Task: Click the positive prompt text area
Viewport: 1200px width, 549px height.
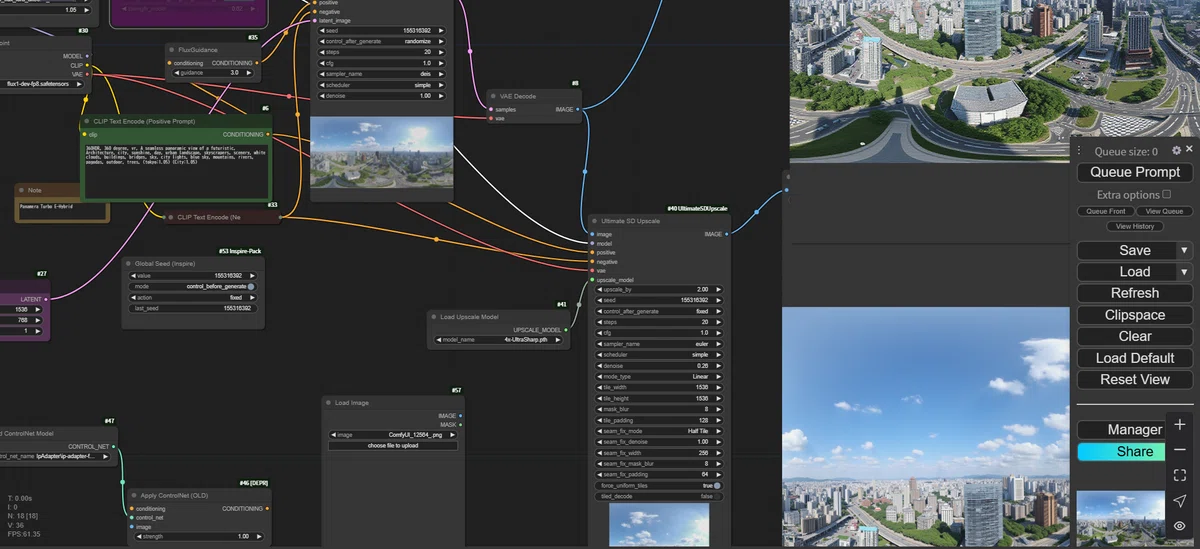Action: point(176,170)
